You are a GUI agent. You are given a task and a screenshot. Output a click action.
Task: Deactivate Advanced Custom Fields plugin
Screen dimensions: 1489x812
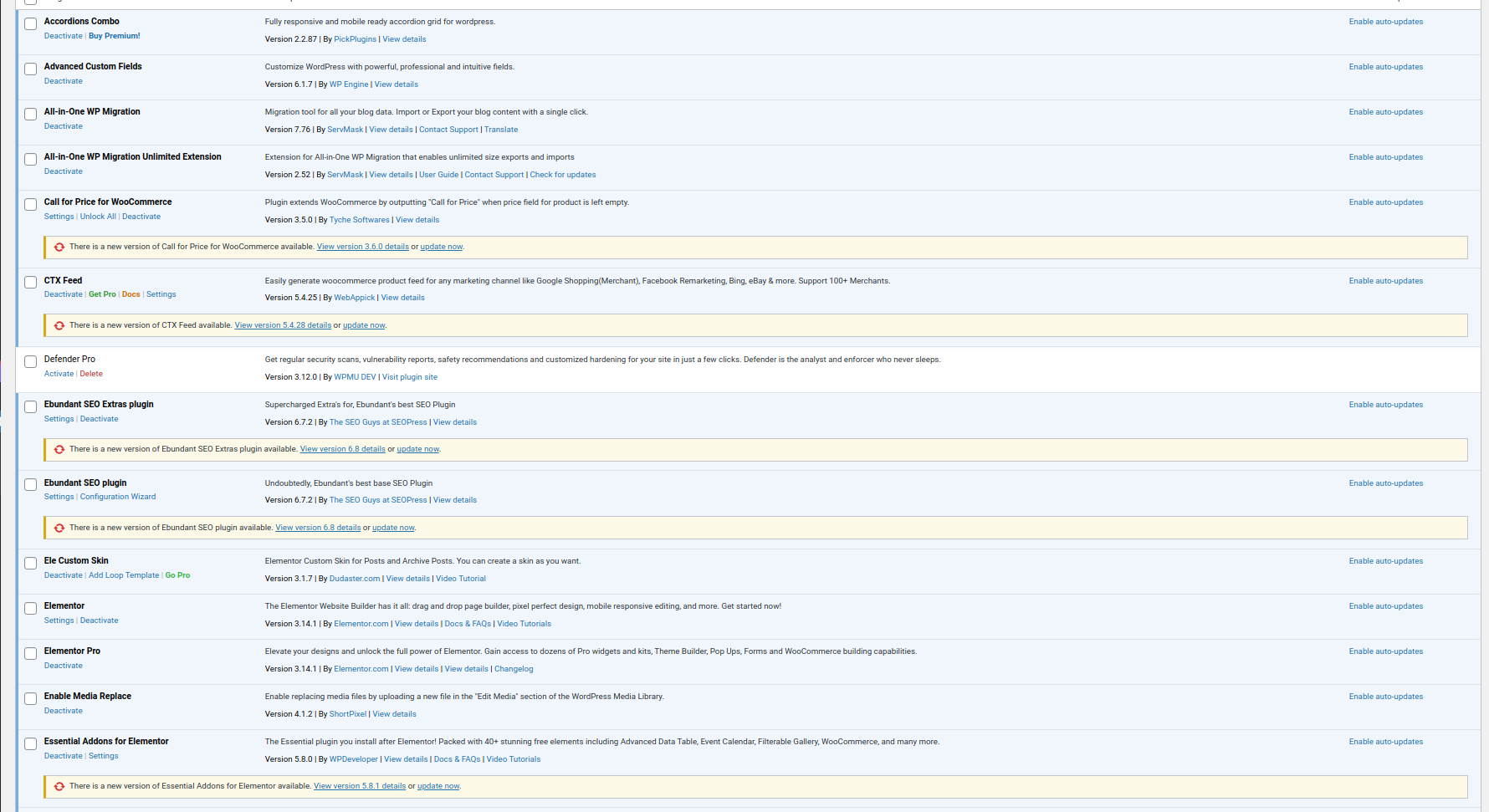point(64,81)
